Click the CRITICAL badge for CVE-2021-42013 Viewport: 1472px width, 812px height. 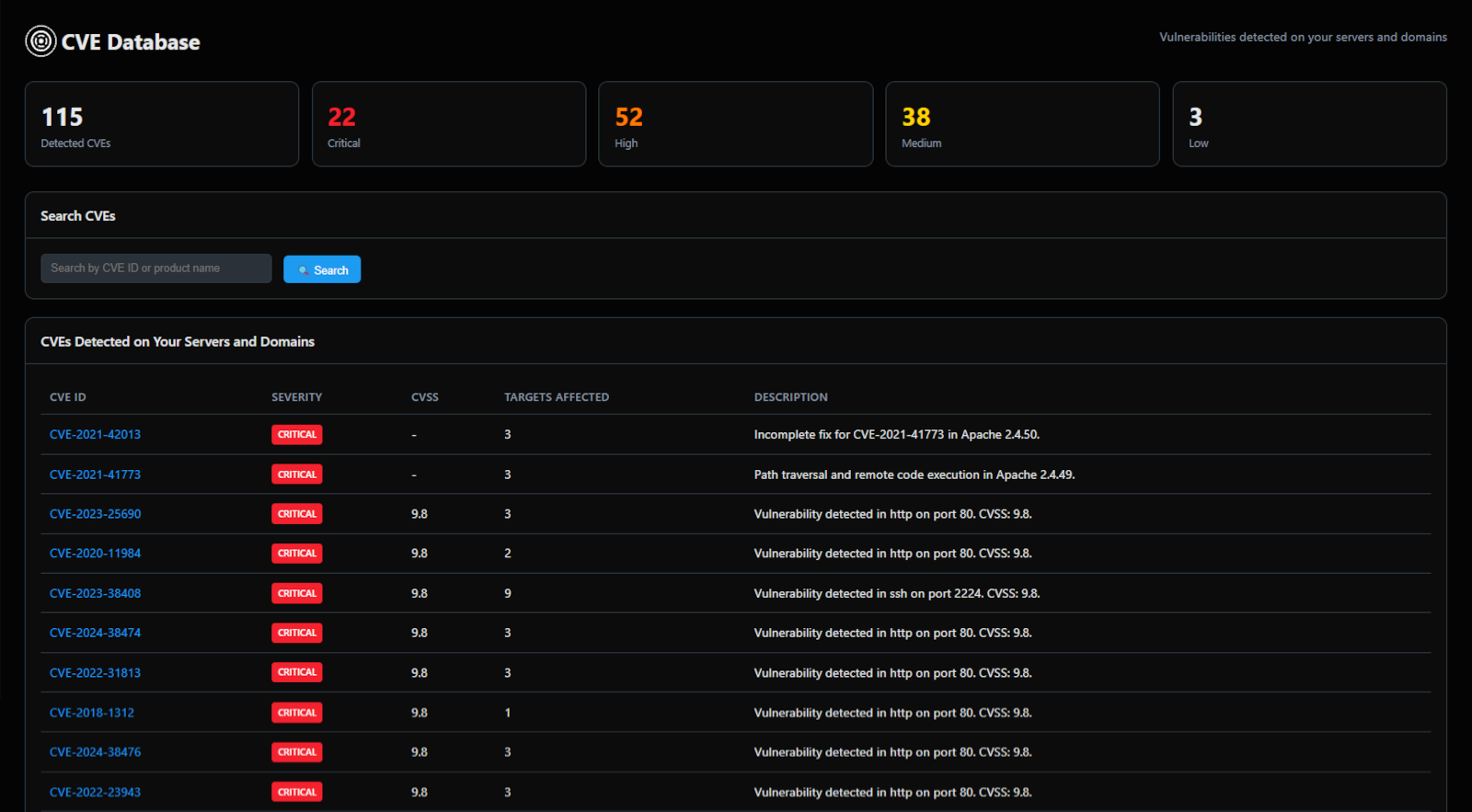click(x=296, y=435)
